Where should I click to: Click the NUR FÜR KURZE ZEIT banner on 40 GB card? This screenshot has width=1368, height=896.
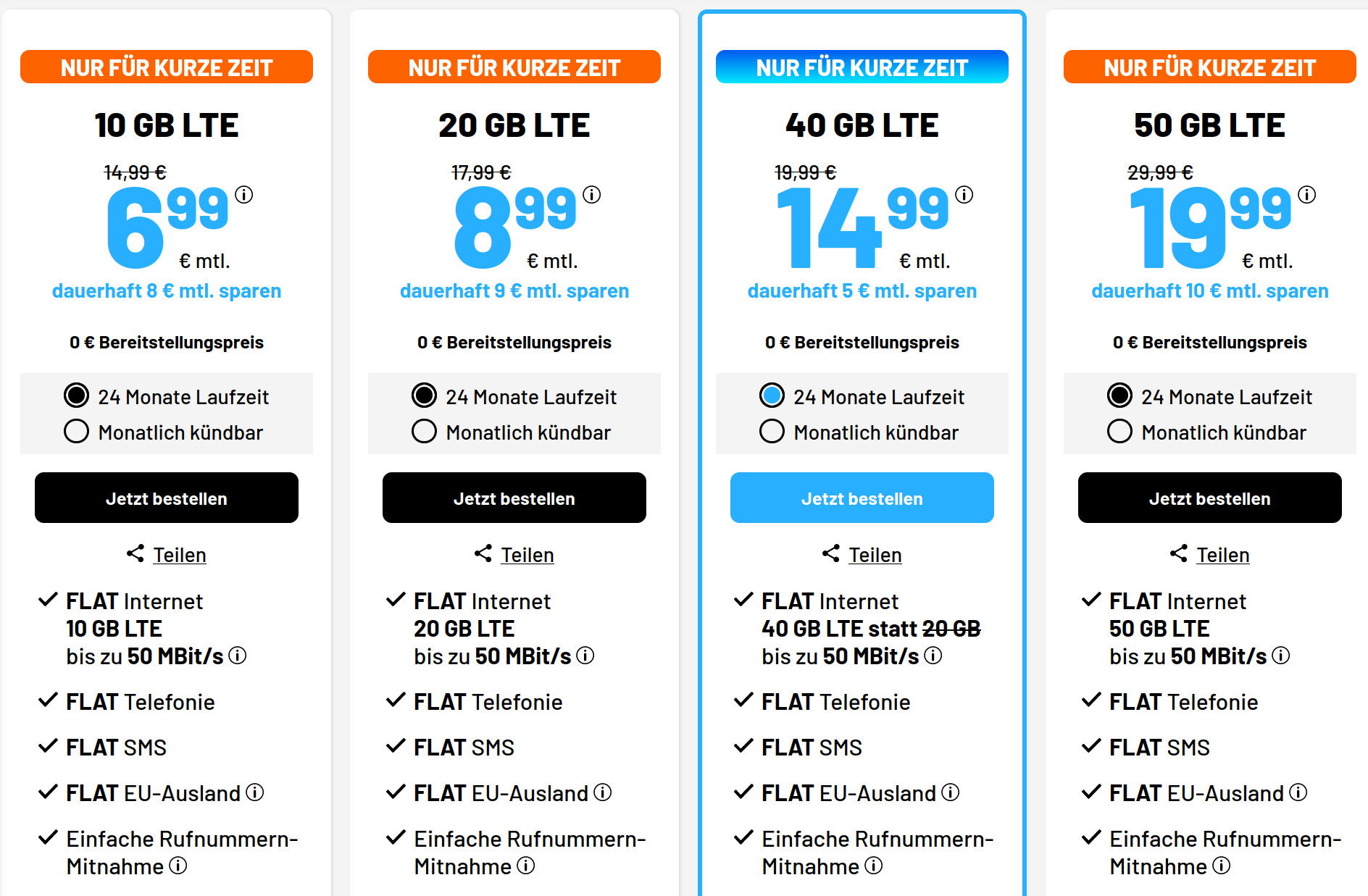pyautogui.click(x=862, y=66)
